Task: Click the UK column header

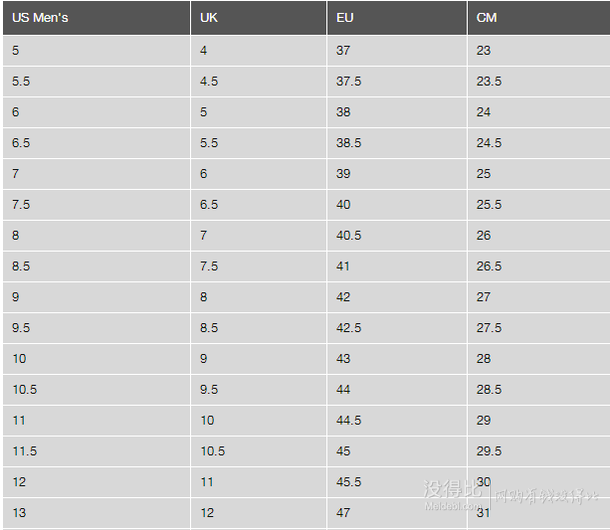Action: pyautogui.click(x=258, y=18)
